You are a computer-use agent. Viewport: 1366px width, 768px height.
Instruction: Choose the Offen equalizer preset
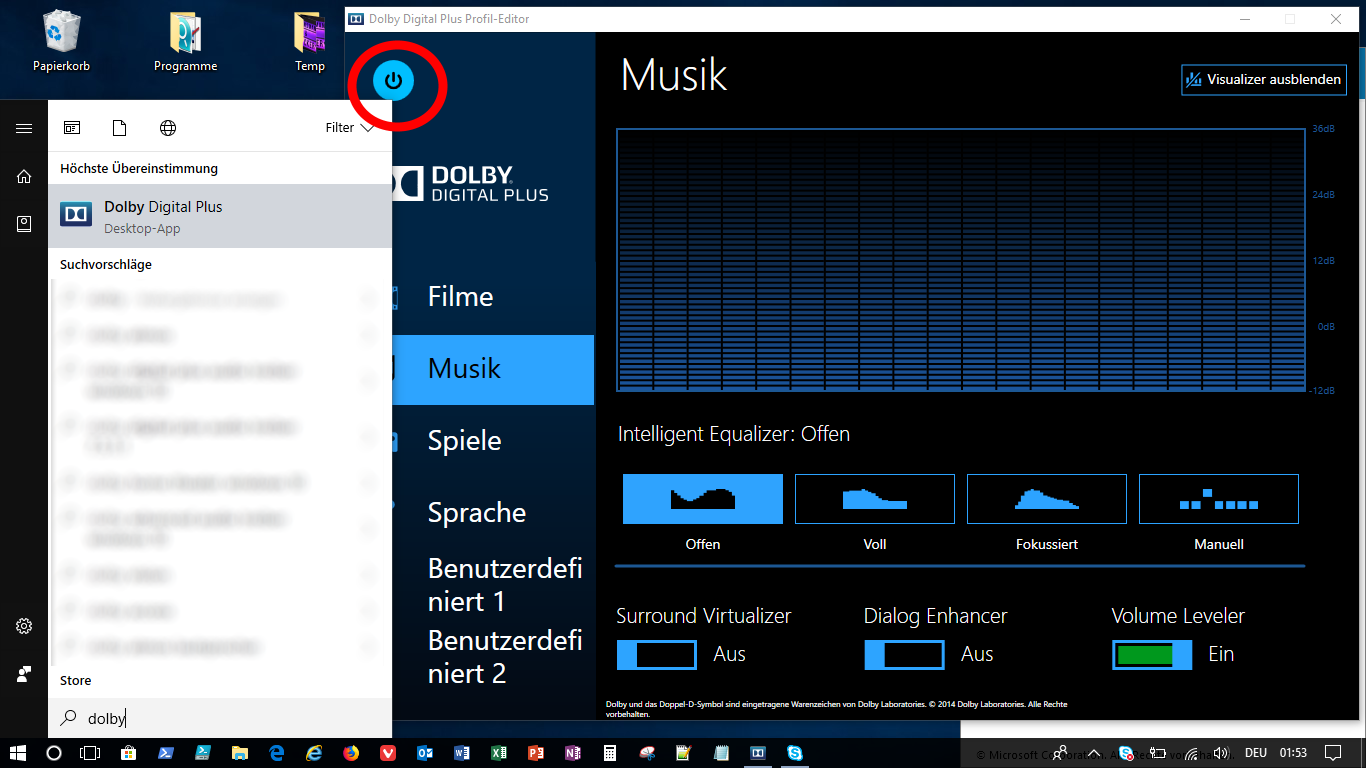click(x=703, y=499)
